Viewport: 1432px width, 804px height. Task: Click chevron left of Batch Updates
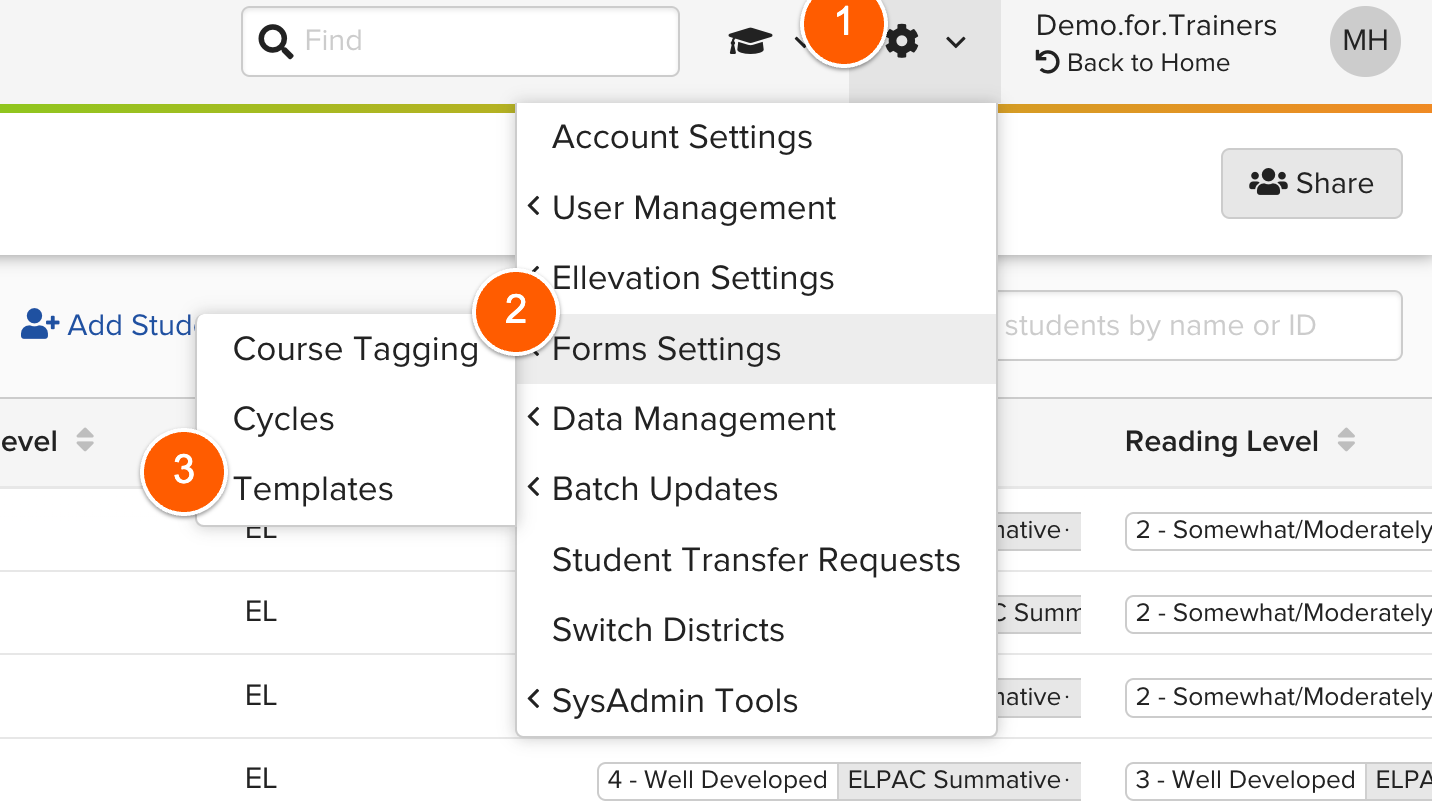click(x=534, y=488)
